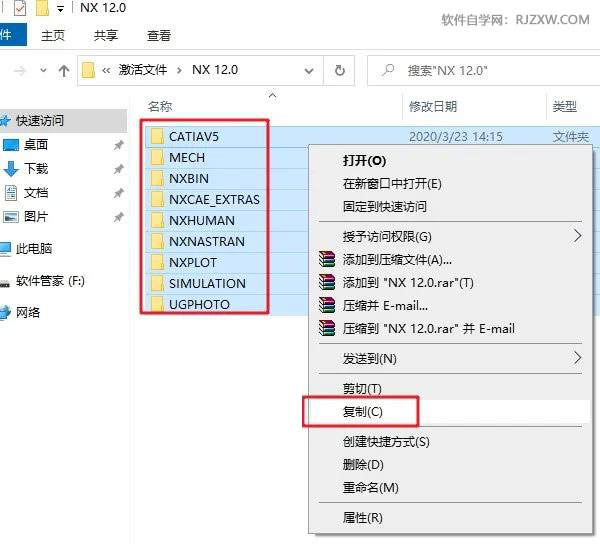Click the 图片 pictures icon in the sidebar
Screen dimensions: 600x544
(11, 217)
